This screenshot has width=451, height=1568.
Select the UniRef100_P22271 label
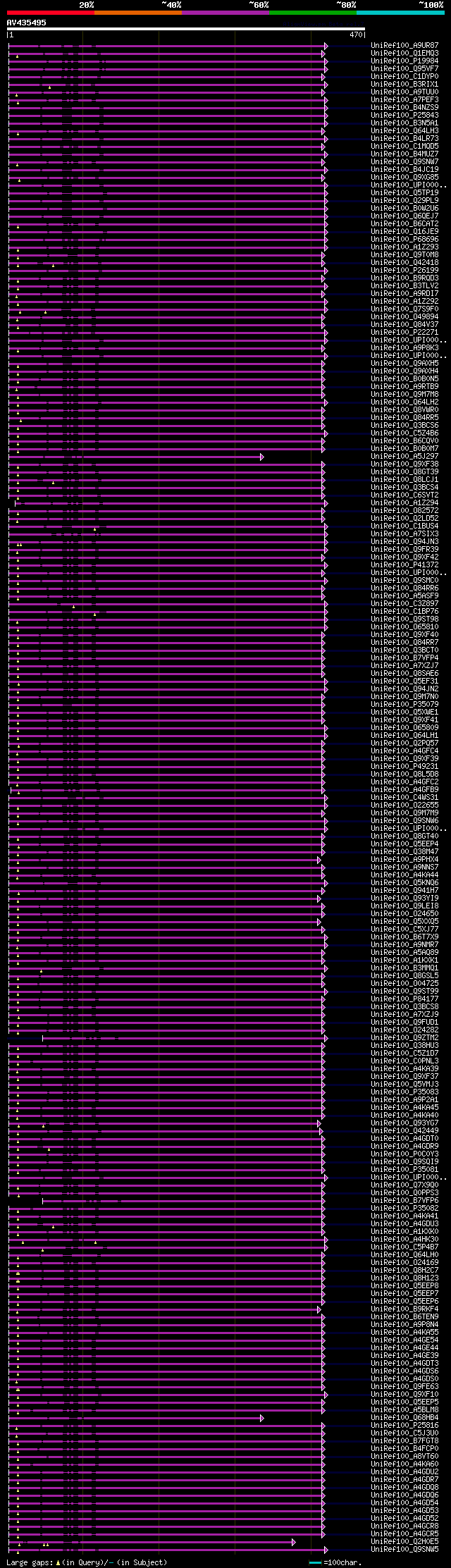coord(404,333)
